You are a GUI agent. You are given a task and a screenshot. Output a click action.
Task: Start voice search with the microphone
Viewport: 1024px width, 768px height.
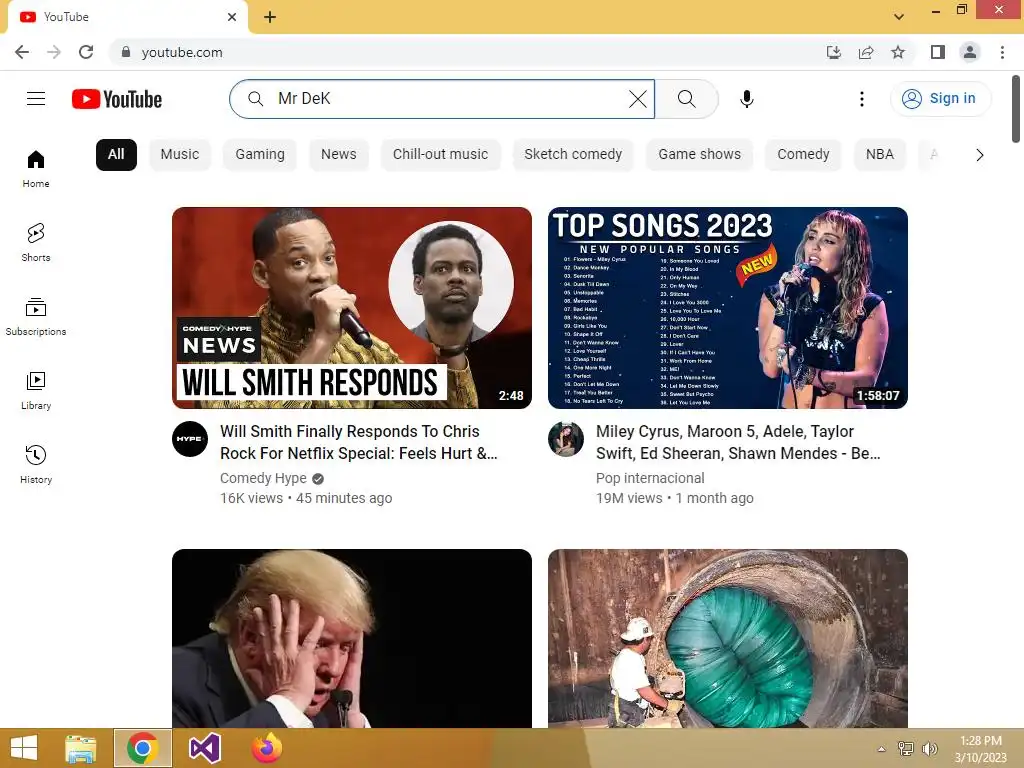pos(746,99)
